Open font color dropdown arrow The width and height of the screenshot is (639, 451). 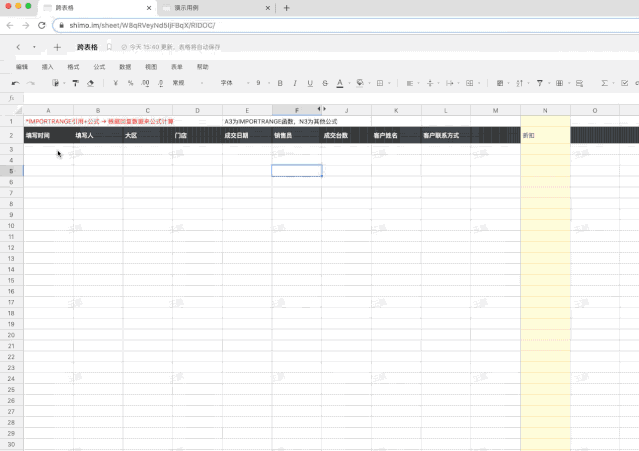tap(349, 83)
